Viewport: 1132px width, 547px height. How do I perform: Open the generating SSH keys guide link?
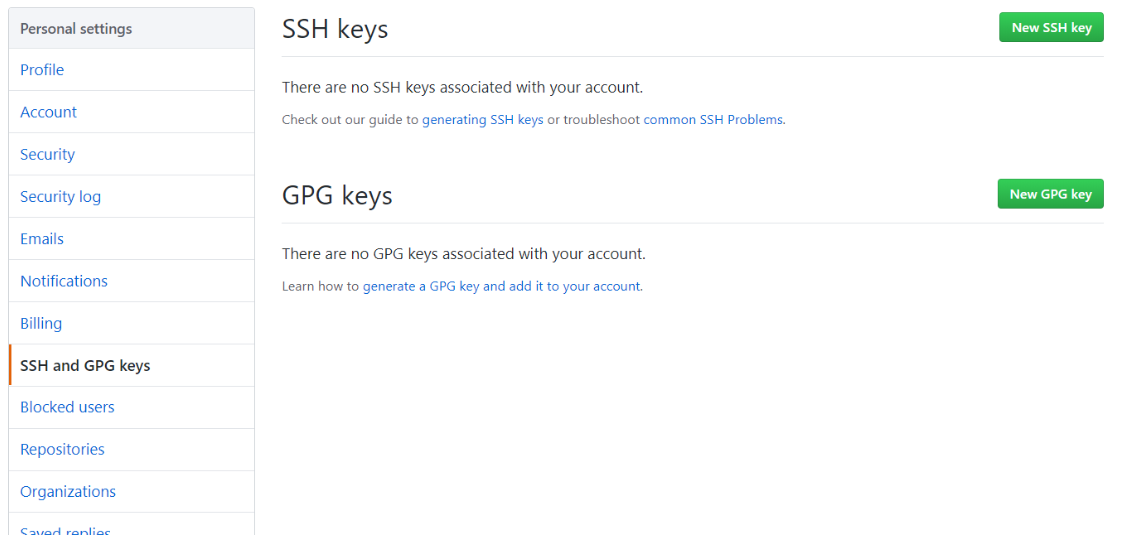[x=483, y=120]
